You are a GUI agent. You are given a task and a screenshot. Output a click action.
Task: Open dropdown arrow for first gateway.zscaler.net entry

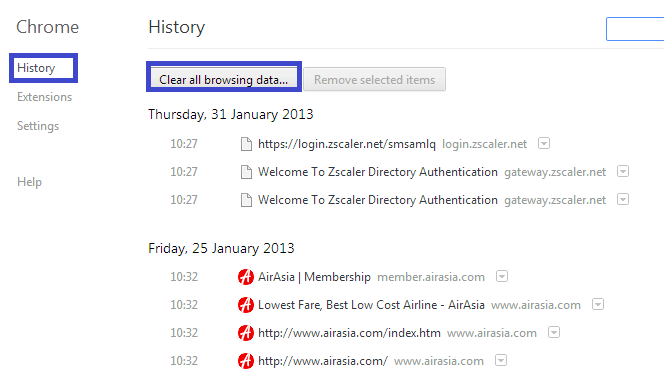click(x=622, y=172)
